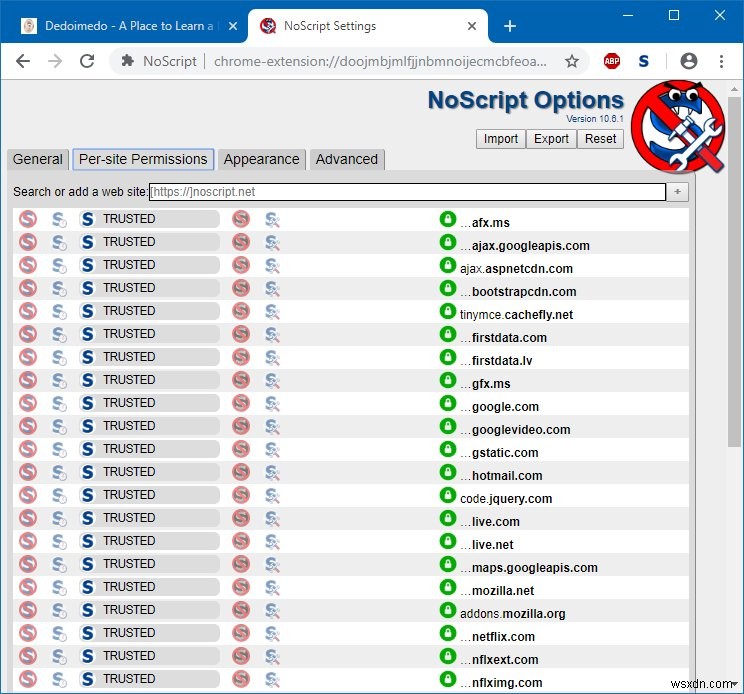
Task: Set nflxext.com to CUSTOM preset
Action: [x=272, y=657]
